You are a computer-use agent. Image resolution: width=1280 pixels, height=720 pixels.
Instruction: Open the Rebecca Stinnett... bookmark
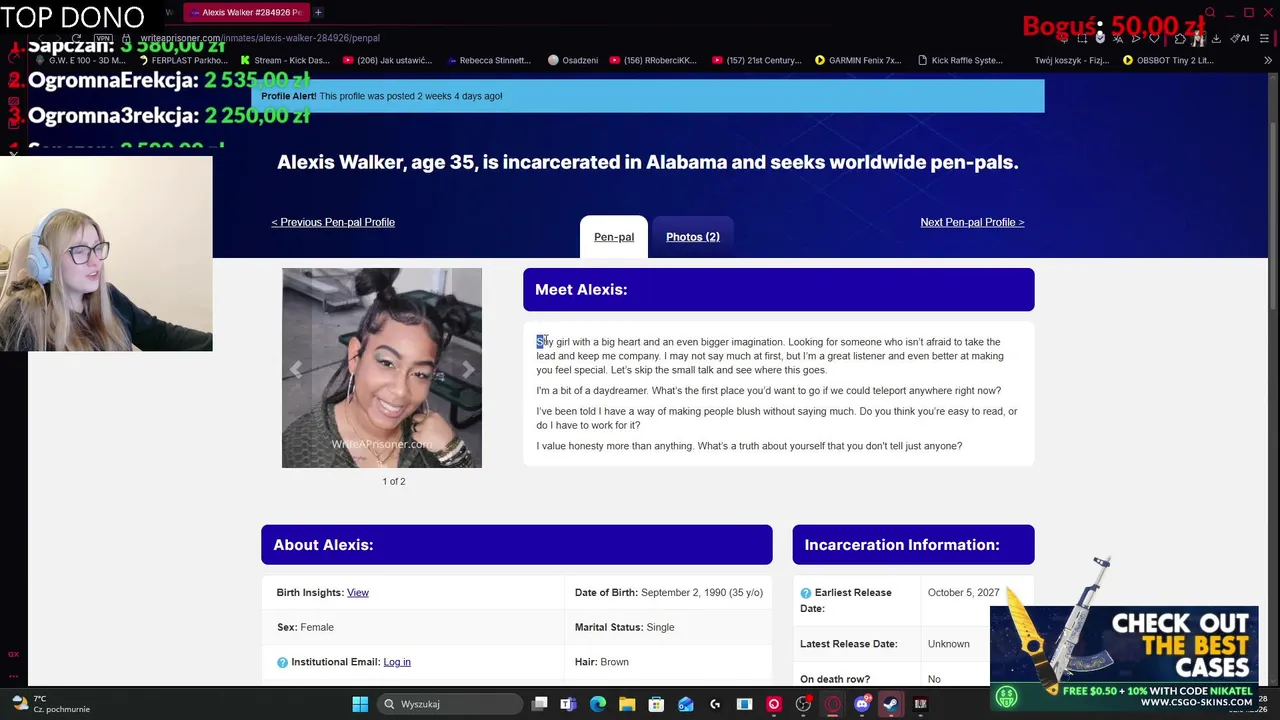point(489,60)
